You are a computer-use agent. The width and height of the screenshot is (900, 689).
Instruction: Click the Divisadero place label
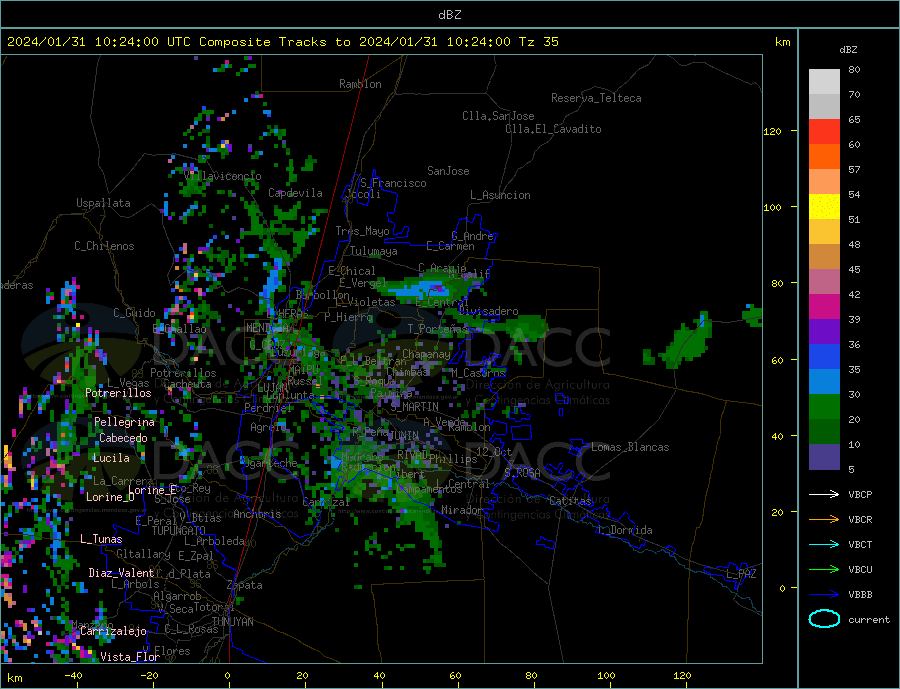[x=488, y=311]
